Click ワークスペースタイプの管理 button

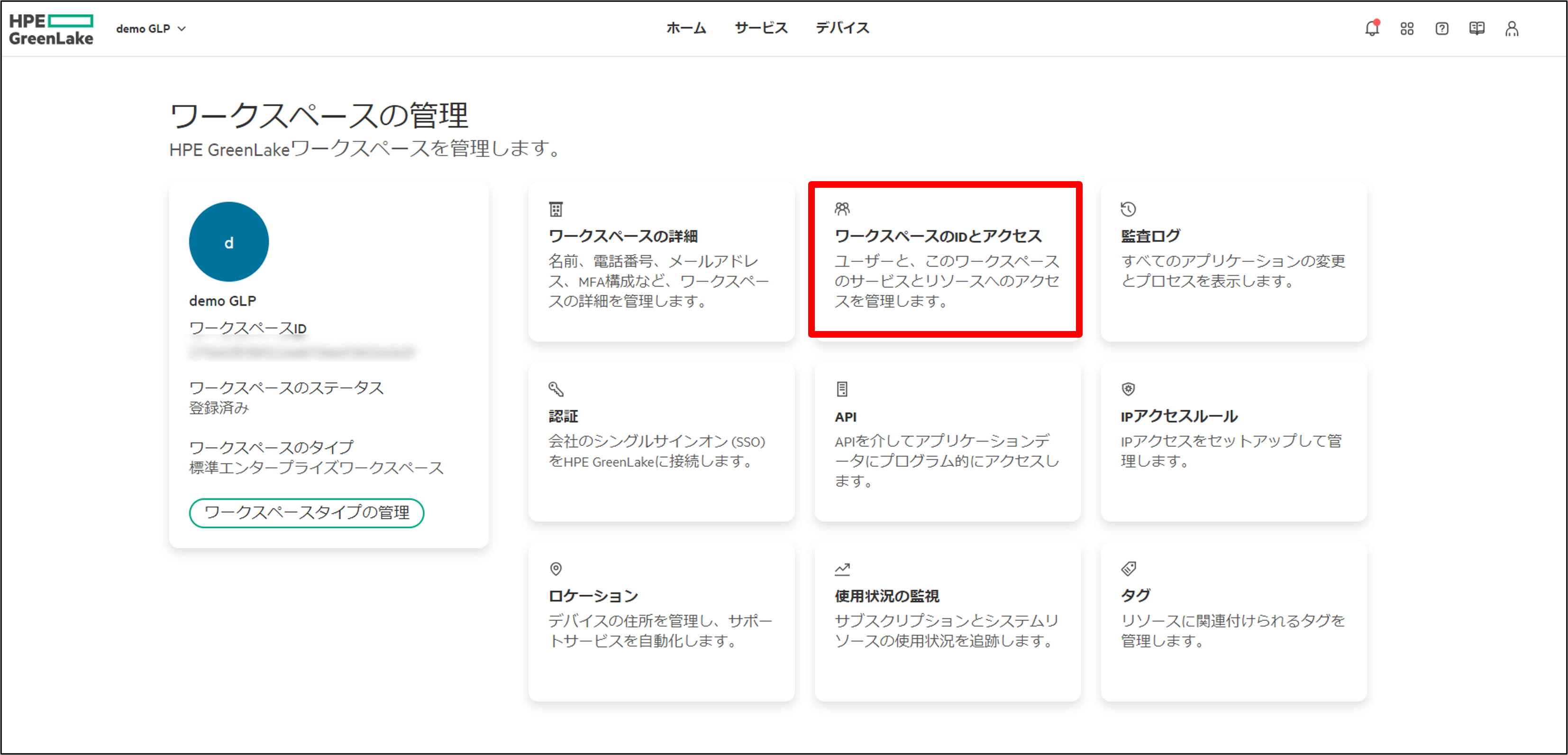pyautogui.click(x=306, y=513)
